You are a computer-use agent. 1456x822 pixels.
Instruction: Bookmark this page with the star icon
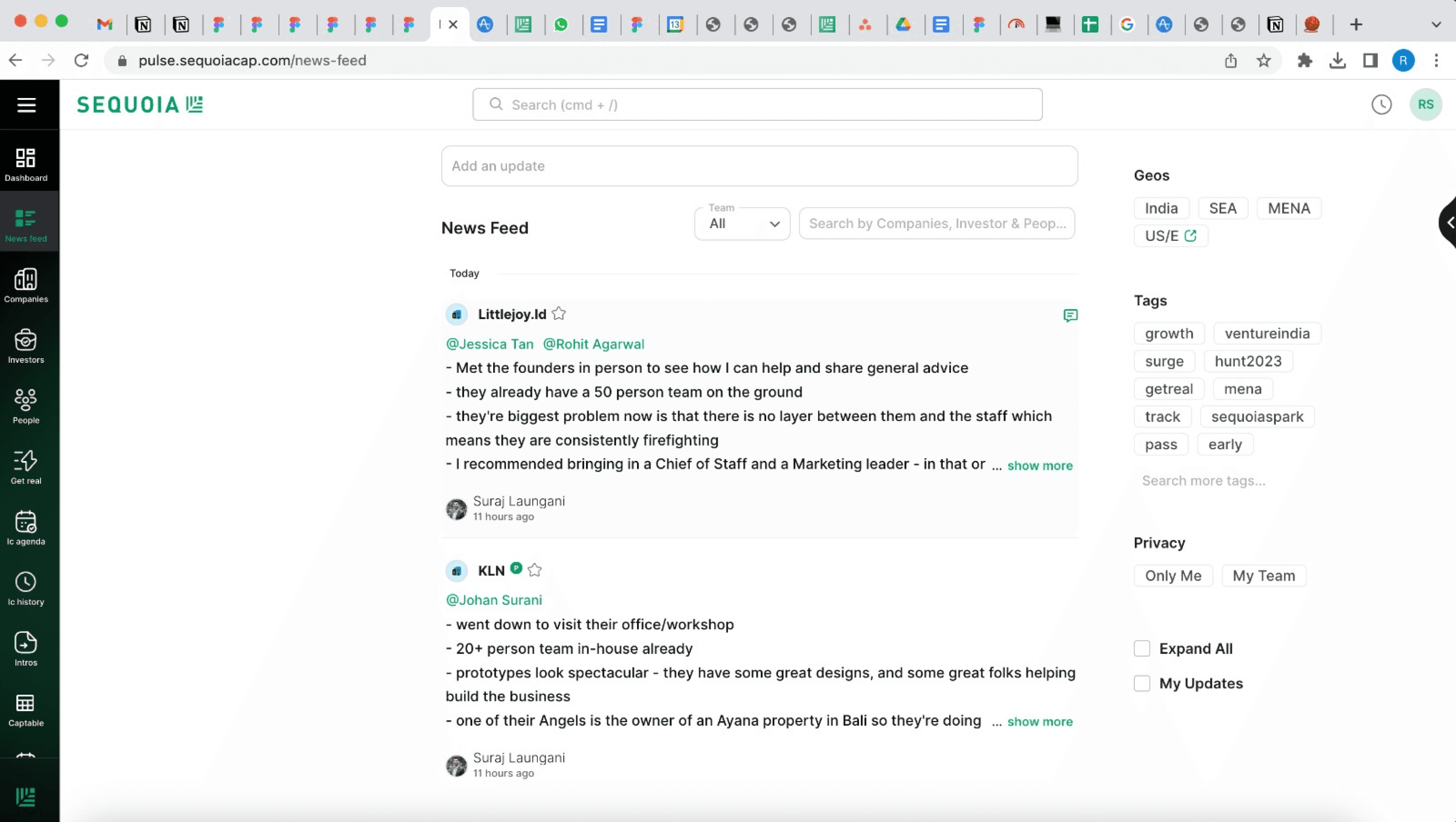tap(1264, 60)
